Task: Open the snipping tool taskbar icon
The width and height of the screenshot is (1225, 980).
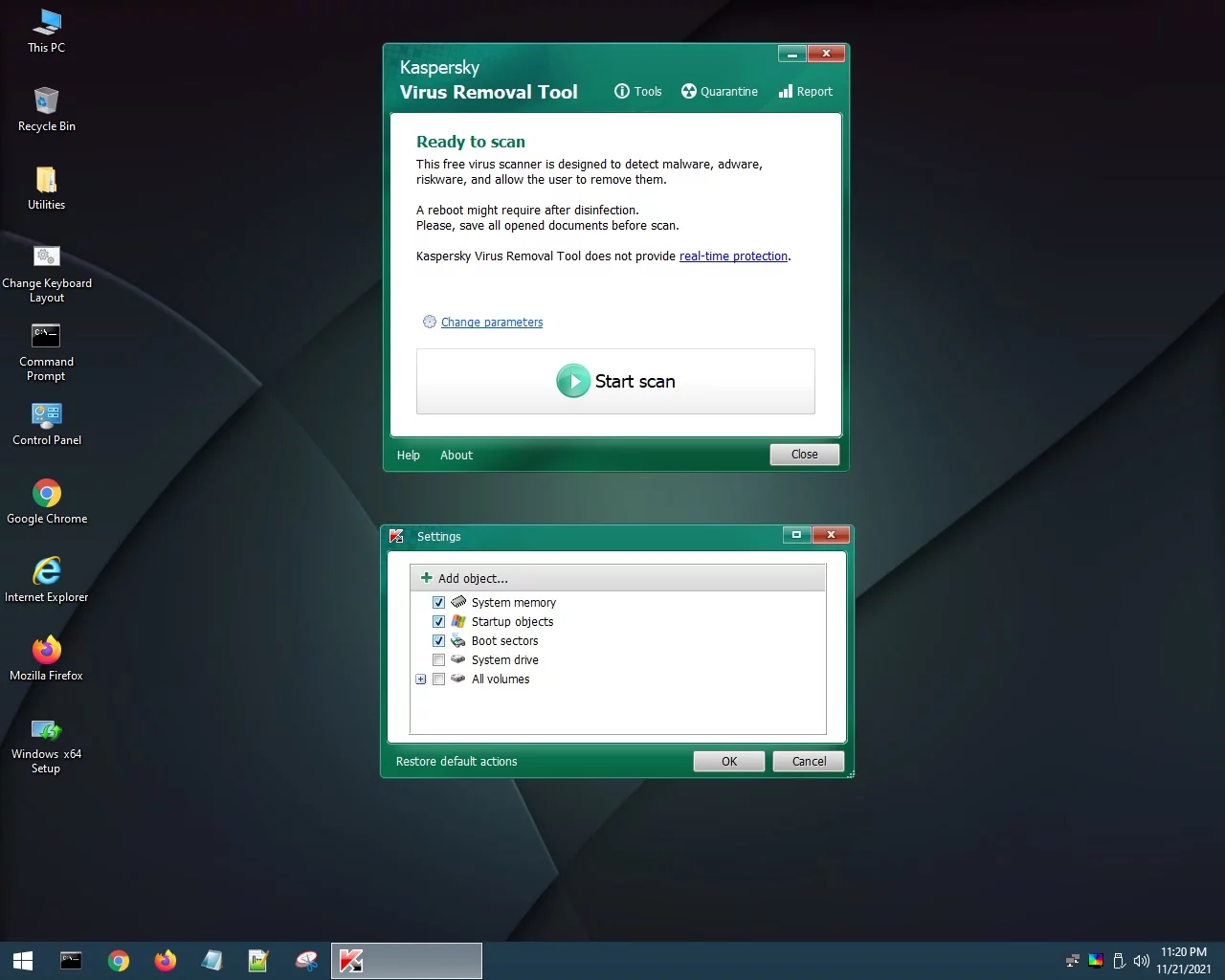Action: (x=306, y=961)
